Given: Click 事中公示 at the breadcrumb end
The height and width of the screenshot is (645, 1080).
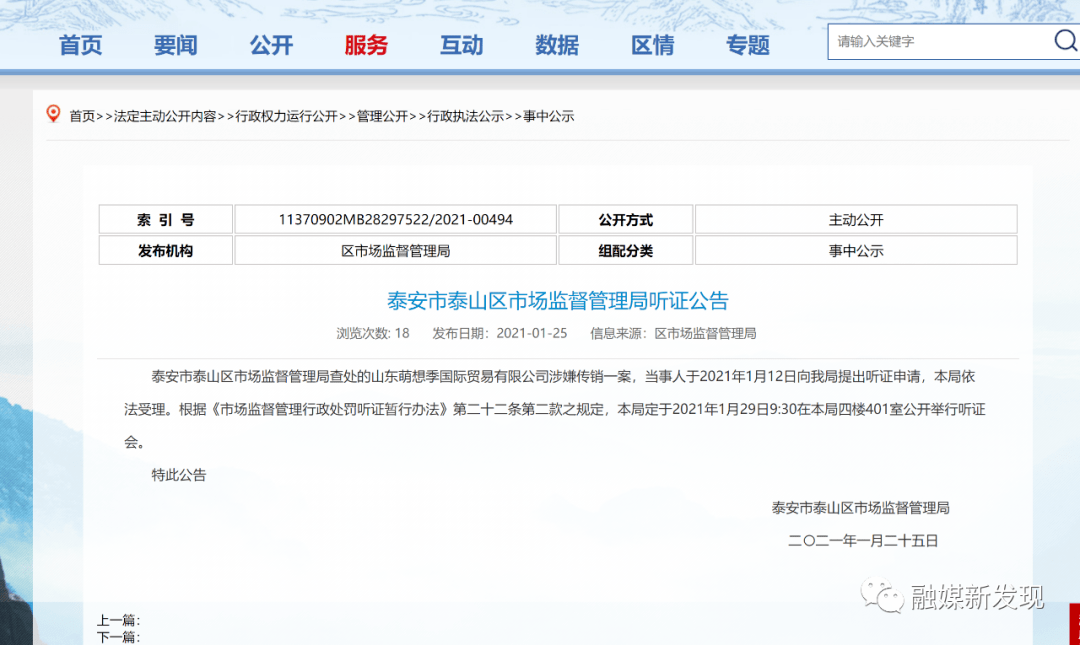Looking at the screenshot, I should click(549, 116).
